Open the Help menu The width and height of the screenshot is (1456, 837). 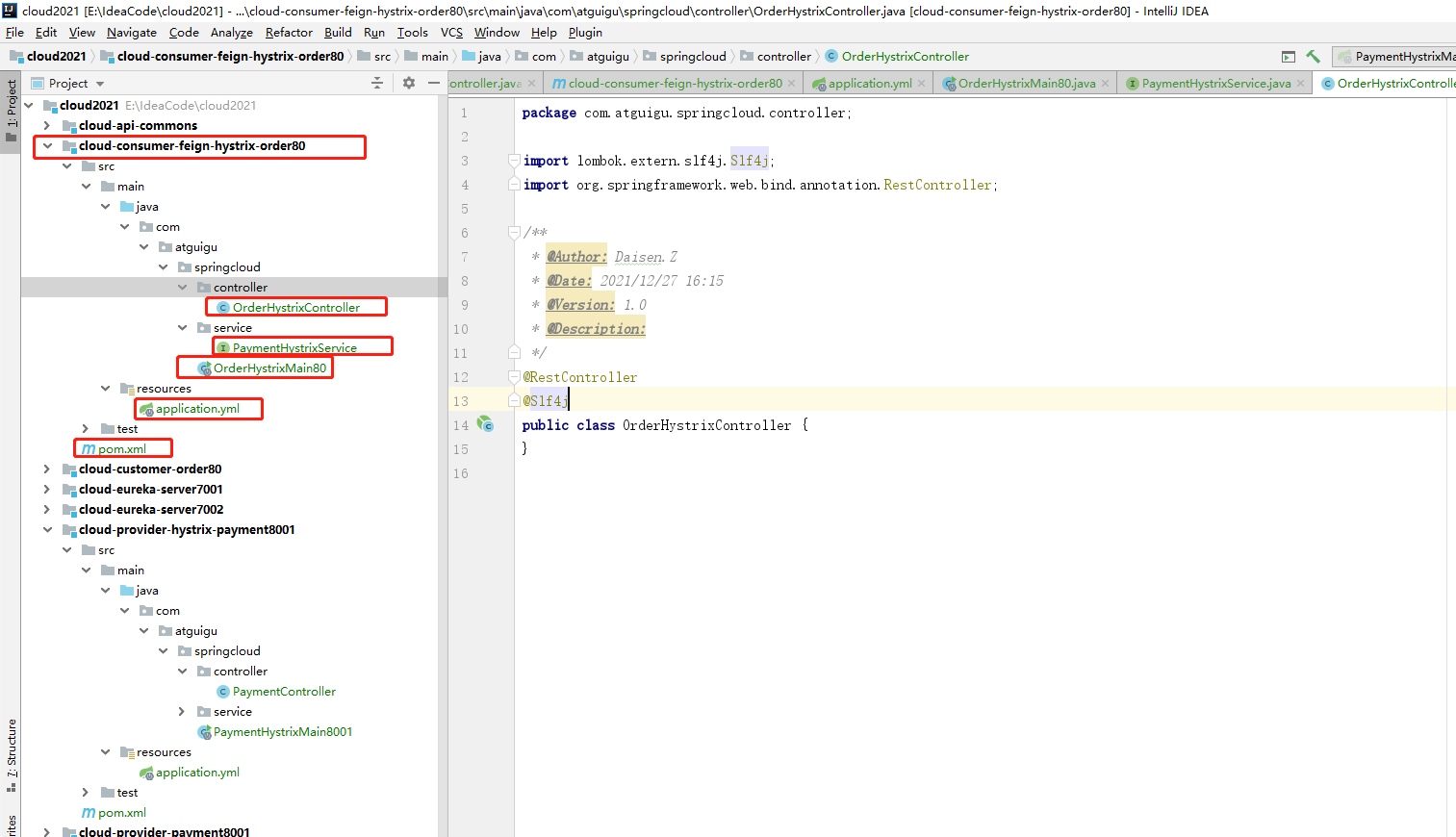point(544,33)
